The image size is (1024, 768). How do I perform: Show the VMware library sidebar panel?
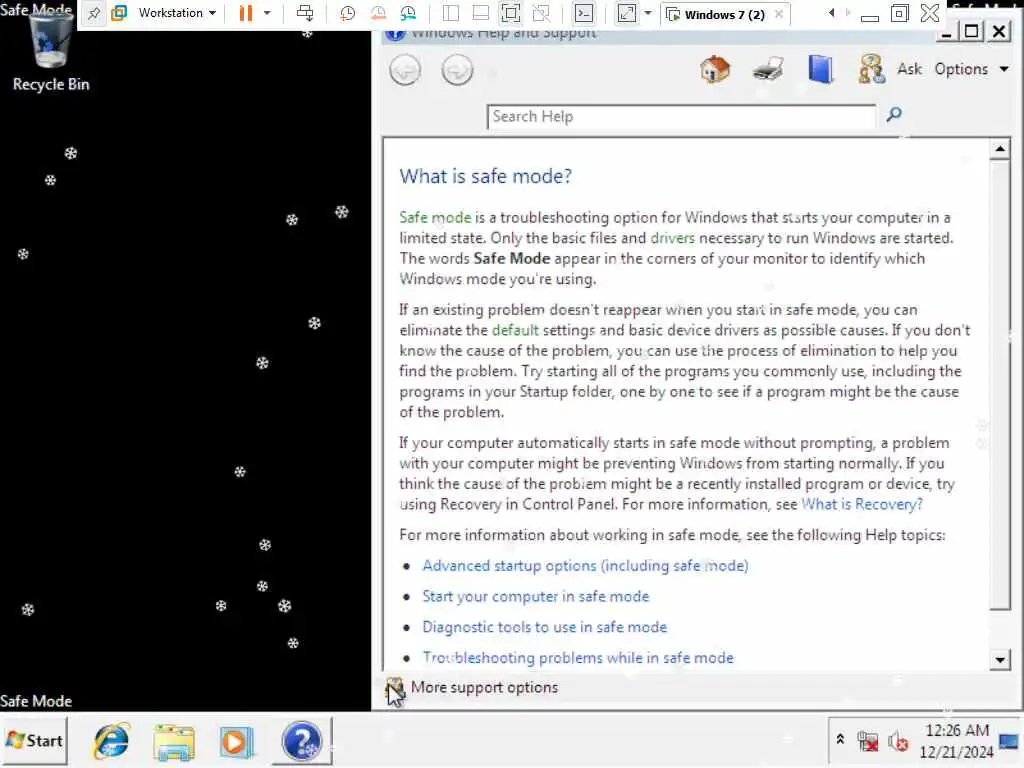pyautogui.click(x=451, y=14)
